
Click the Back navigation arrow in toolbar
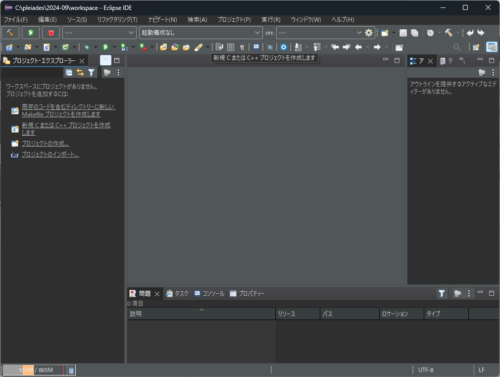[x=358, y=47]
